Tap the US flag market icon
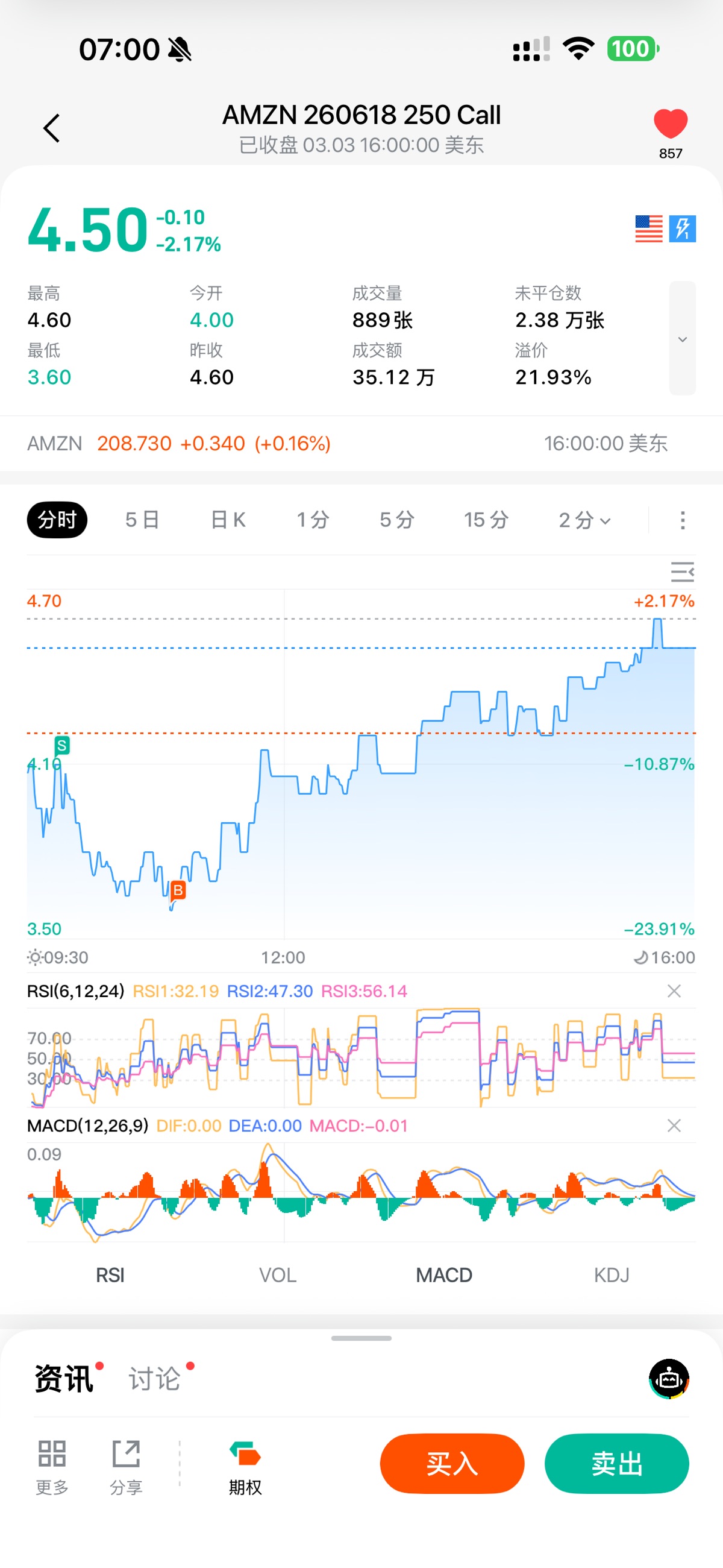This screenshot has height=1568, width=723. (x=648, y=229)
